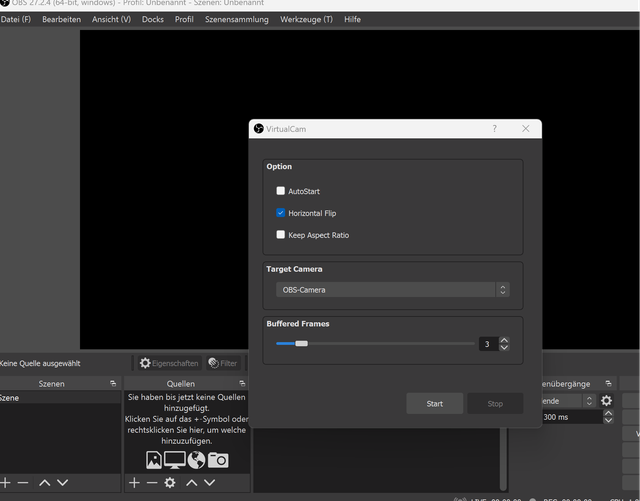Viewport: 640px width, 501px height.
Task: Add a scene with the plus icon
Action: click(5, 483)
